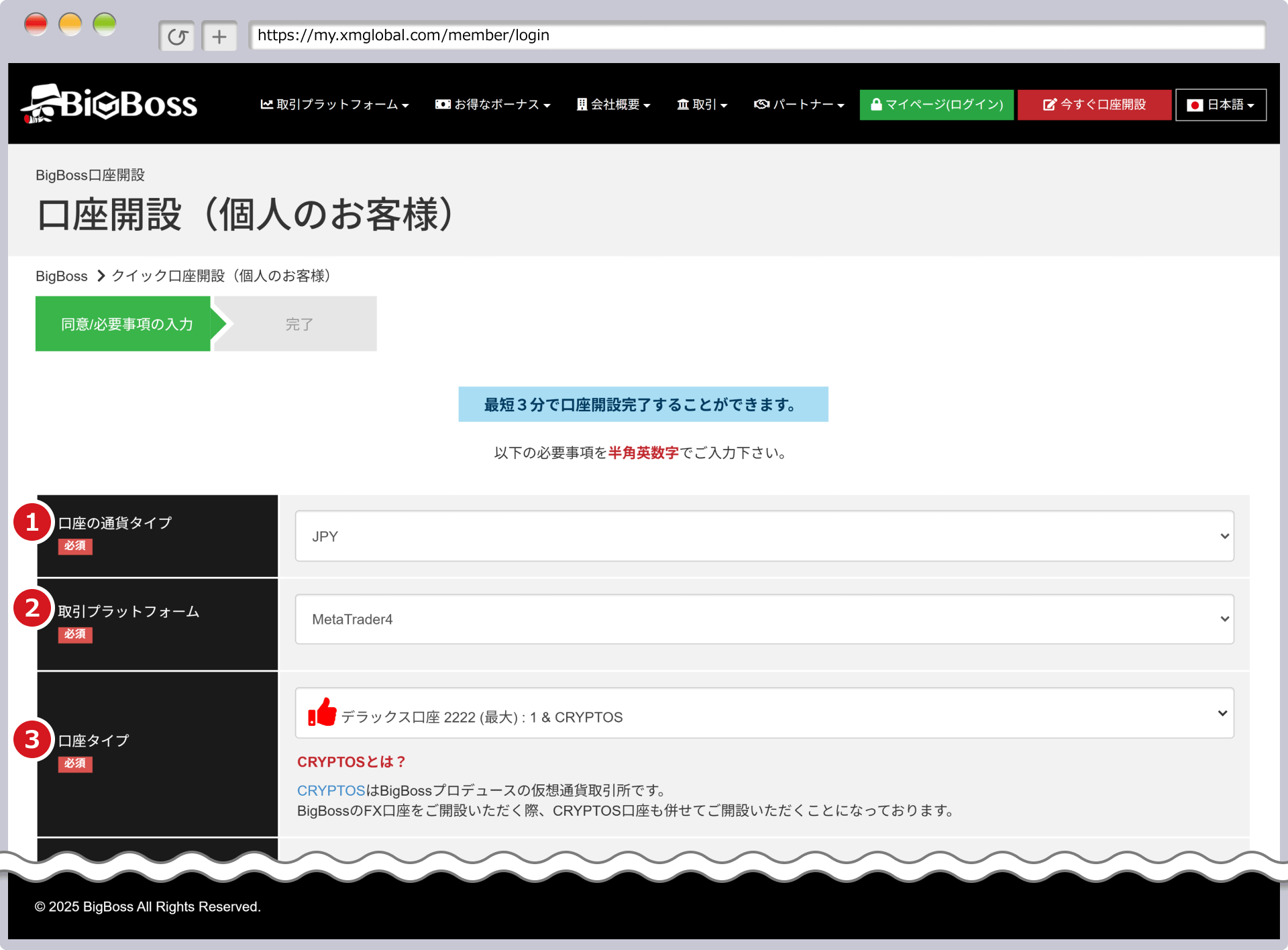The image size is (1288, 950).
Task: Click the BigBoss logo
Action: [x=109, y=104]
